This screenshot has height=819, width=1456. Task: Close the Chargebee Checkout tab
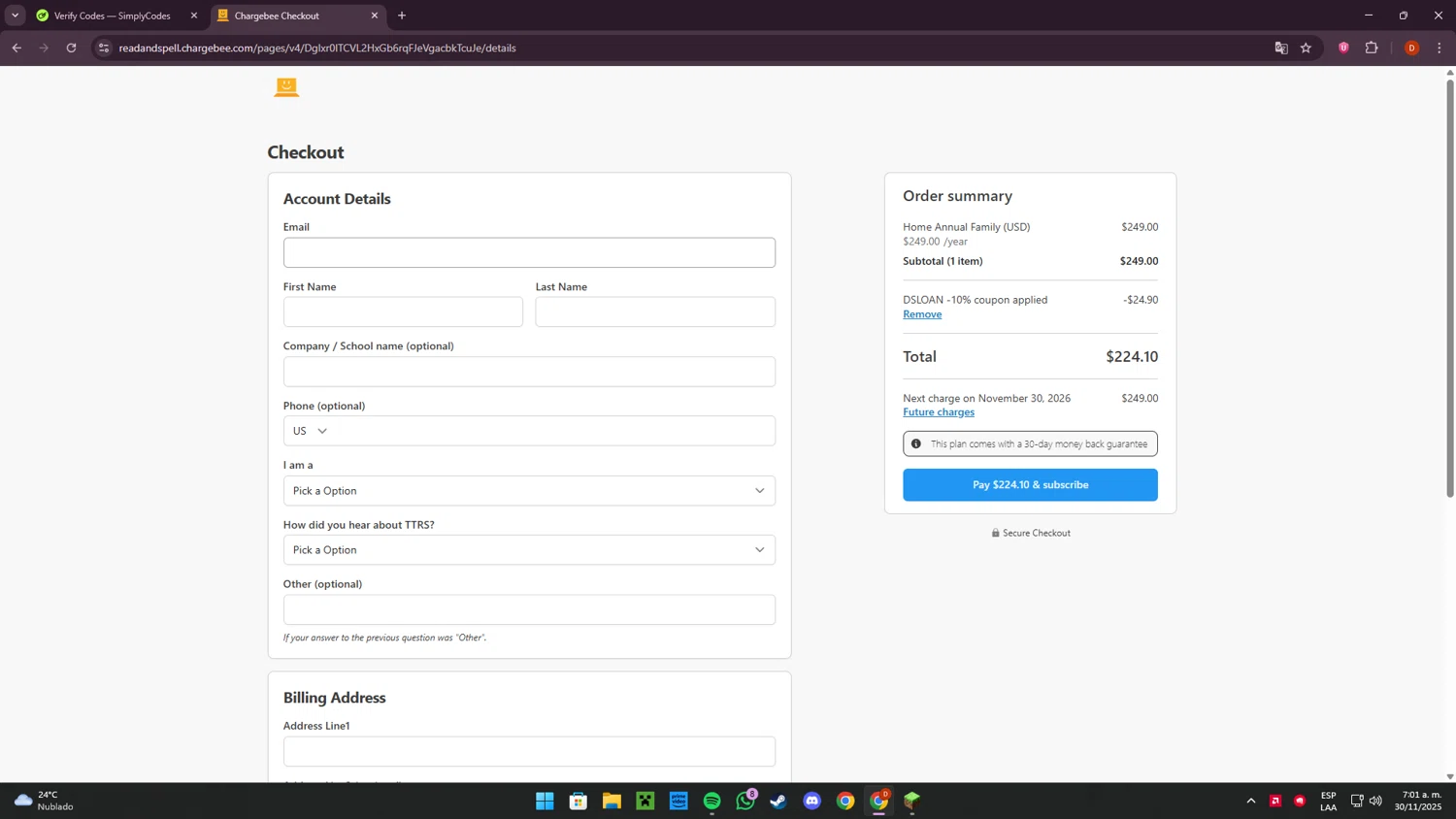[x=375, y=16]
